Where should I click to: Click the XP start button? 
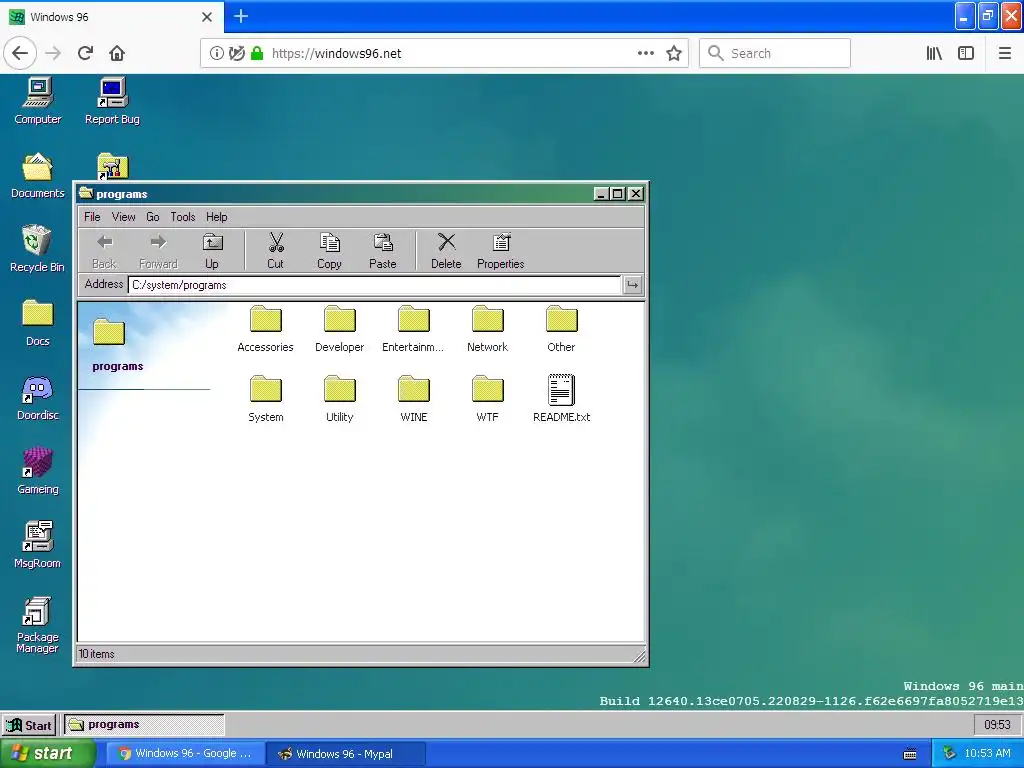coord(46,754)
